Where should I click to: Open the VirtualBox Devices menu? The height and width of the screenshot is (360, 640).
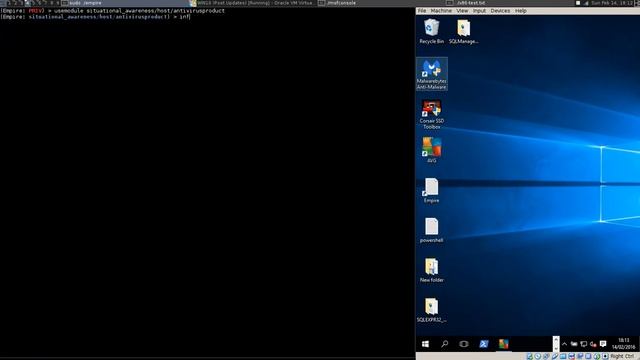coord(500,11)
